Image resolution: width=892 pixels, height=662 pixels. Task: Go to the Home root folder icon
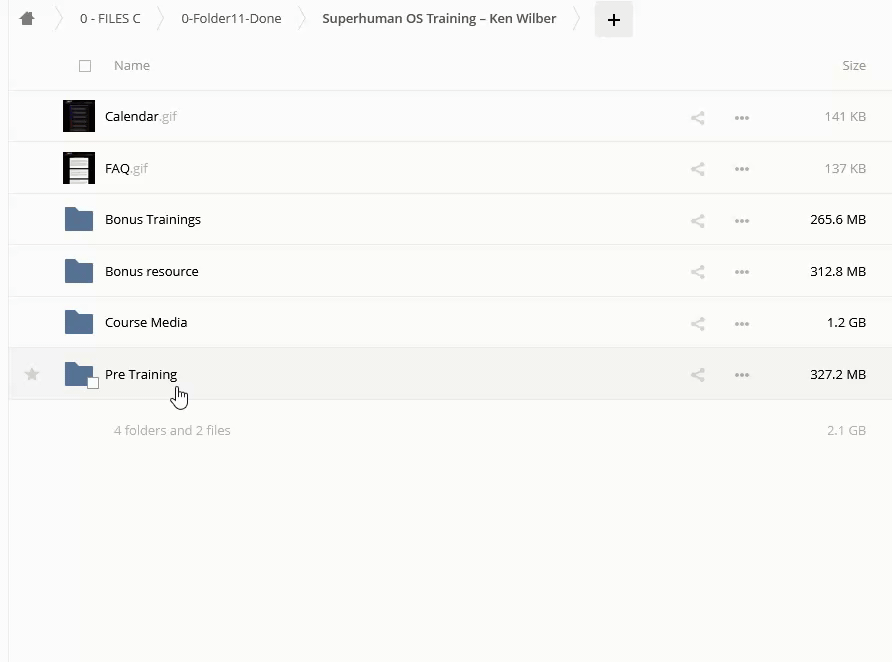[27, 19]
